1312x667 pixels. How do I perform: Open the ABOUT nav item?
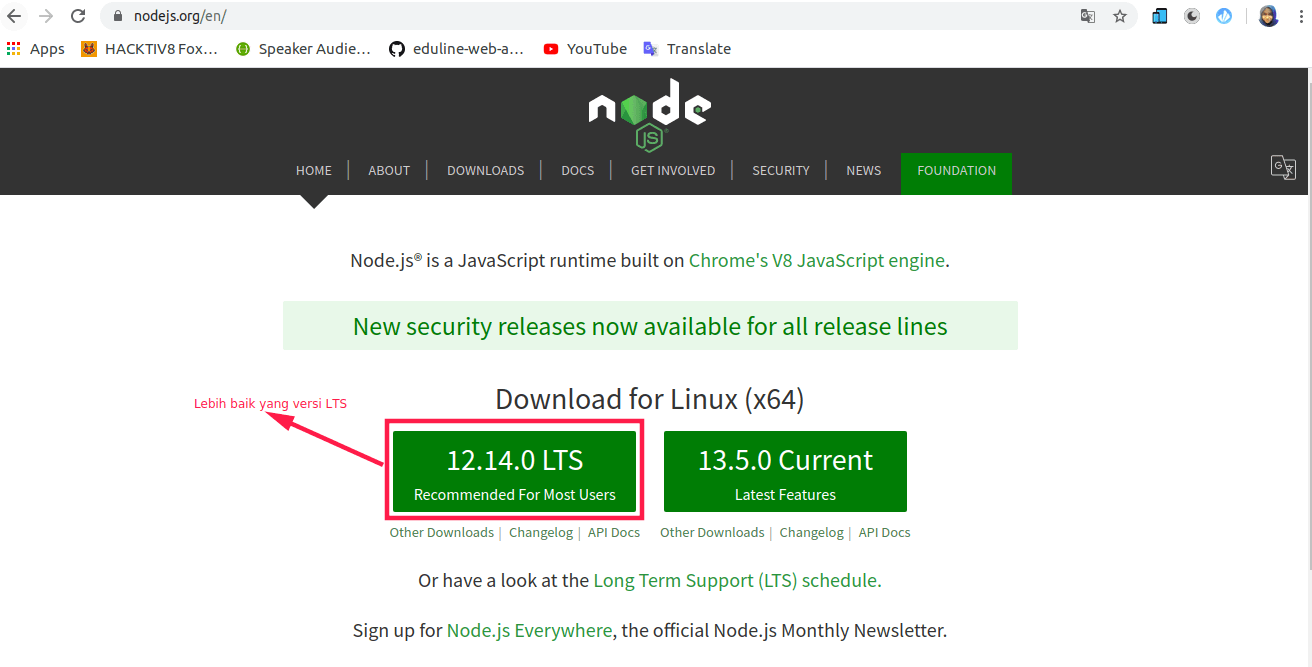click(x=389, y=171)
